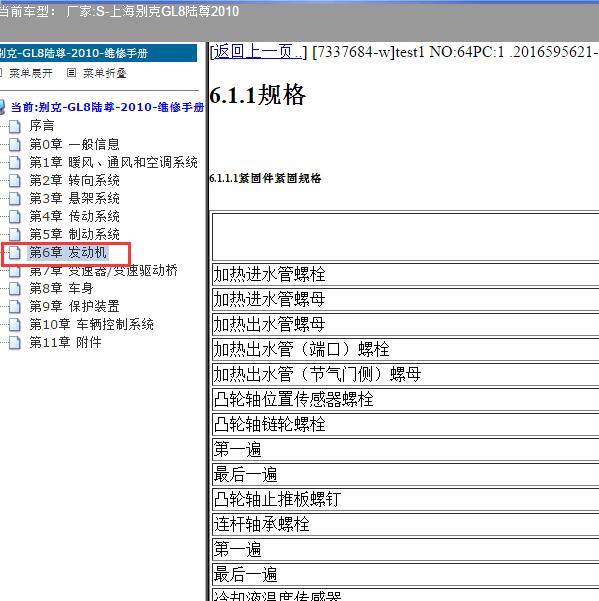
Task: Open 第1章 暖风、通风和空调系统 chapter
Action: coord(113,162)
